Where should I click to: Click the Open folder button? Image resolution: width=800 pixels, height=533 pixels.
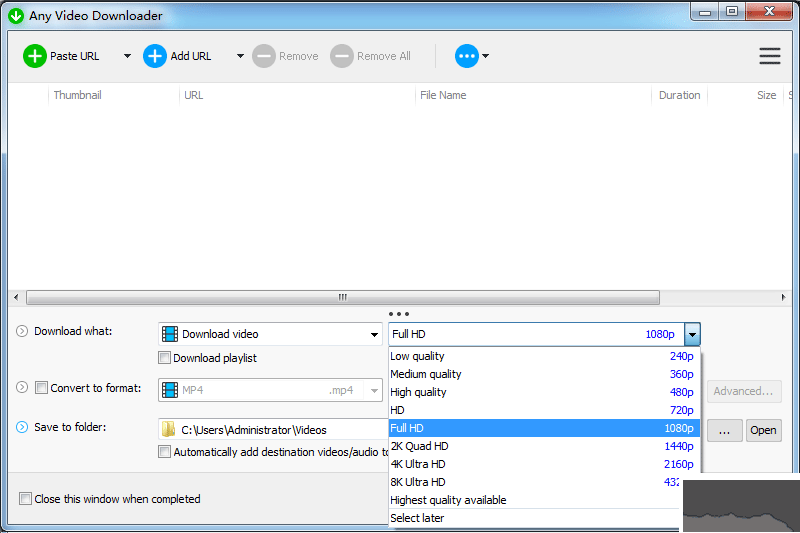pyautogui.click(x=763, y=430)
